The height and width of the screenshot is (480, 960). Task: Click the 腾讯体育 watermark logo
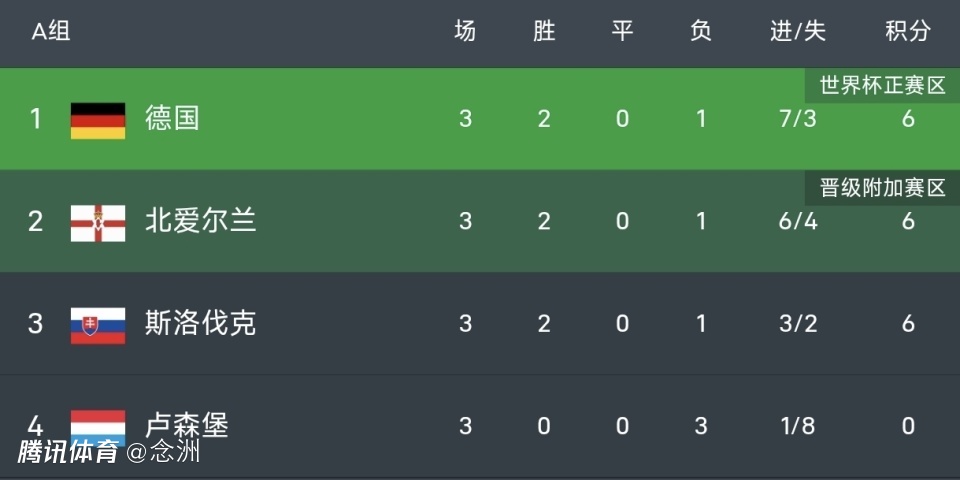click(68, 452)
